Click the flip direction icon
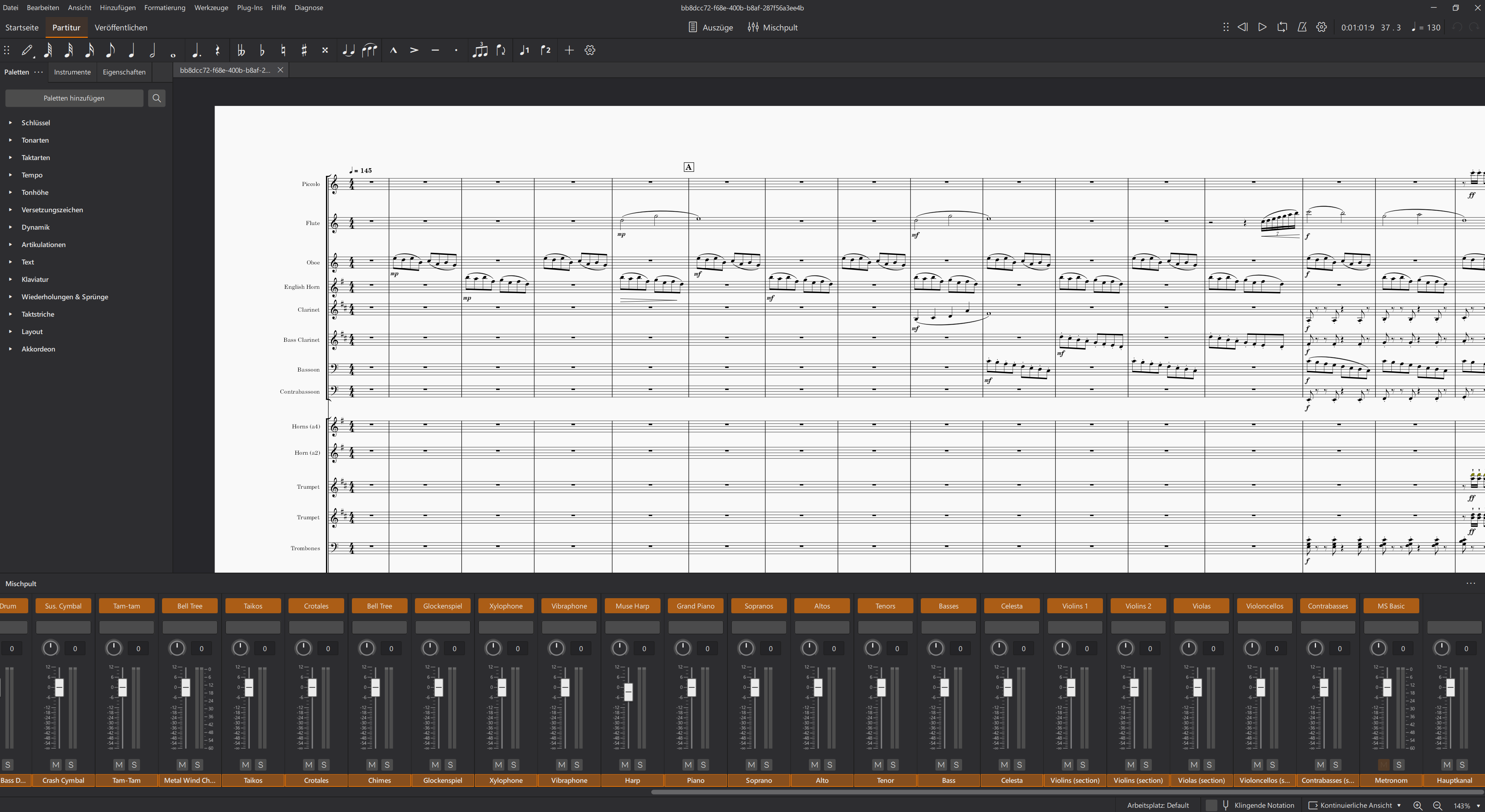Image resolution: width=1485 pixels, height=812 pixels. (500, 50)
